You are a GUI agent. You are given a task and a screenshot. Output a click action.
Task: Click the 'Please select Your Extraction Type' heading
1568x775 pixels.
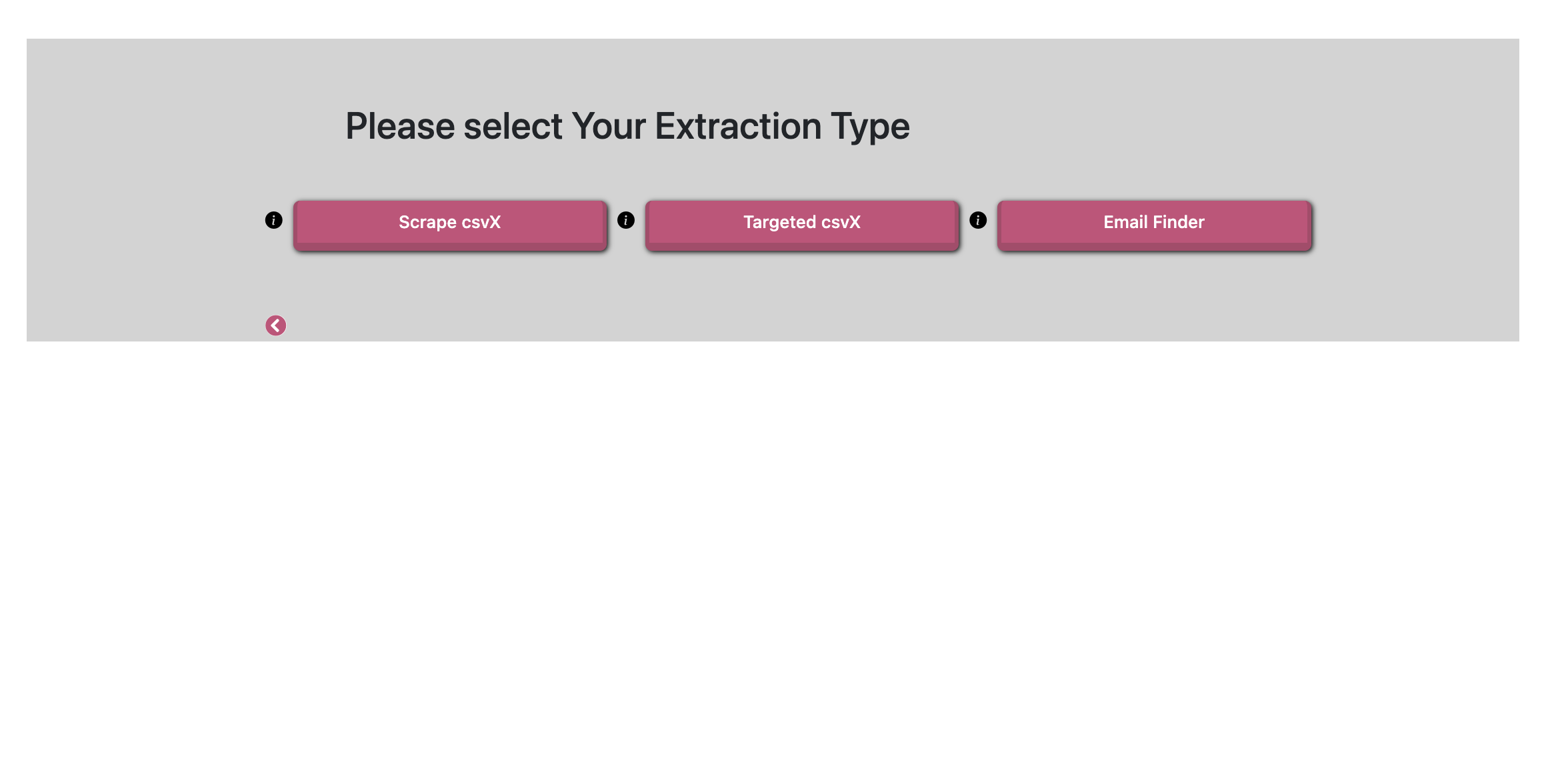coord(627,126)
